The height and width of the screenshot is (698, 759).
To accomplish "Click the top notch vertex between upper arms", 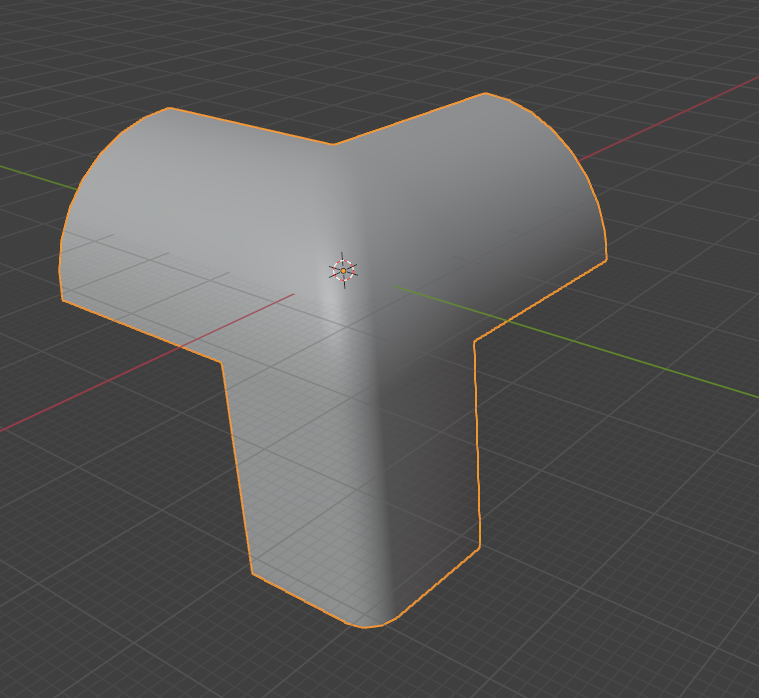I will click(334, 144).
